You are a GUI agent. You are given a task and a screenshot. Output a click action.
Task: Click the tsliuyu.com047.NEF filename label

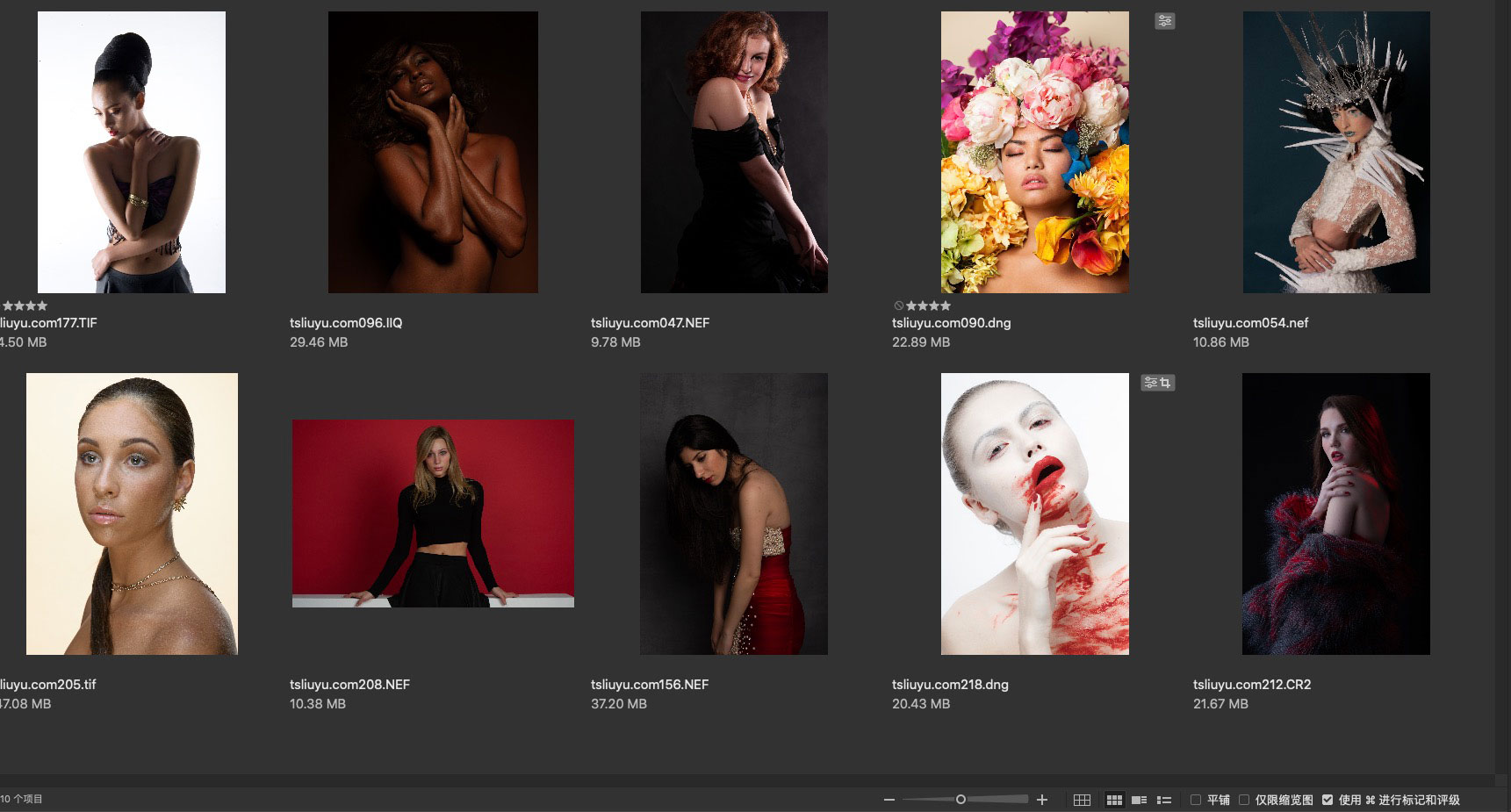pyautogui.click(x=650, y=323)
